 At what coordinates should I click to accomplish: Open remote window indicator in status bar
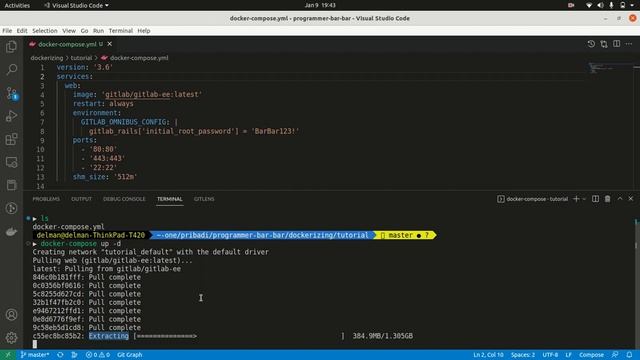(x=8, y=355)
